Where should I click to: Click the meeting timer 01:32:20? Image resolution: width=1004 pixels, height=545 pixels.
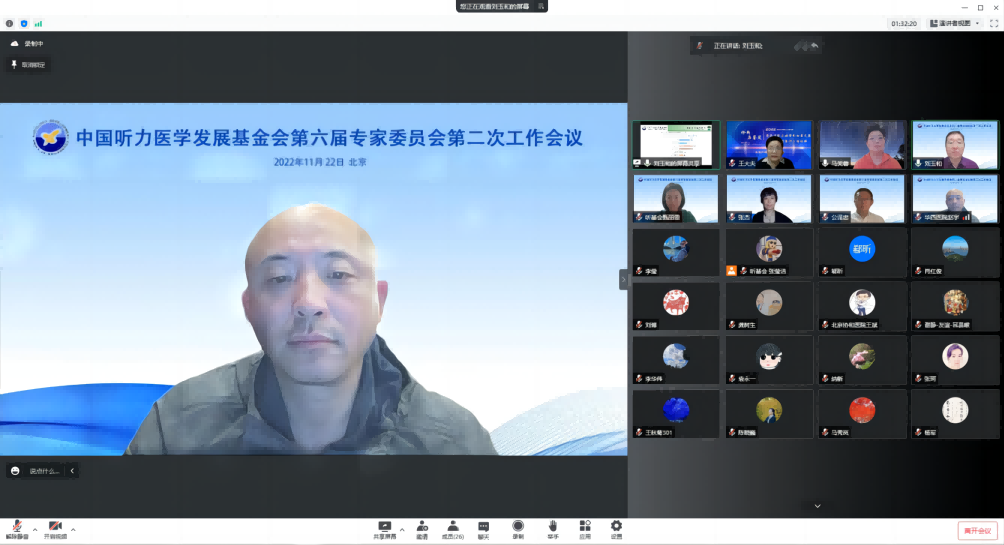click(903, 24)
